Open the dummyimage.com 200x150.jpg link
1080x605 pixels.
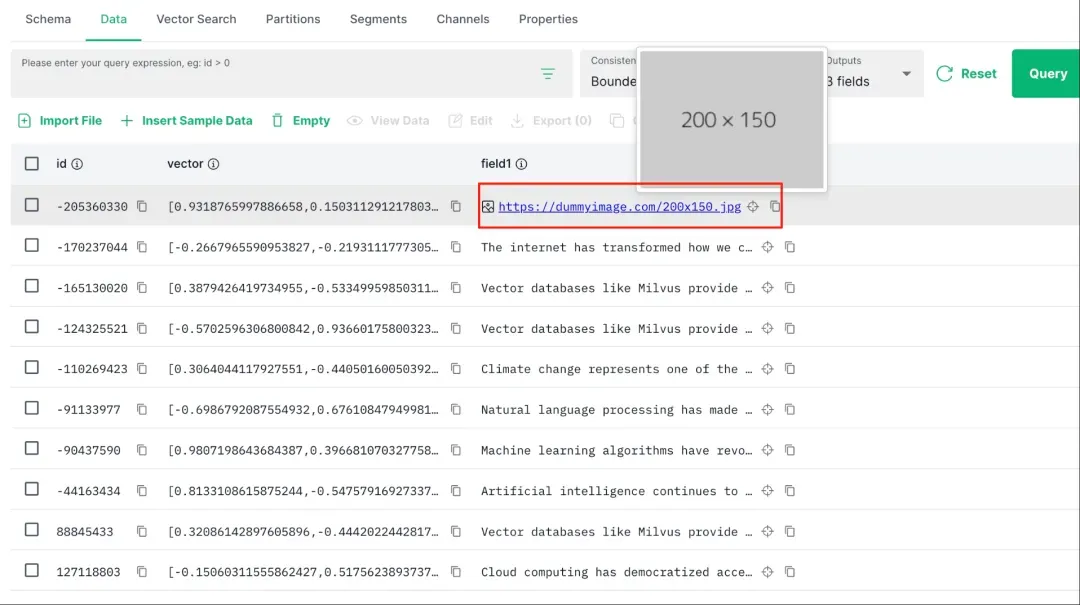pos(619,206)
